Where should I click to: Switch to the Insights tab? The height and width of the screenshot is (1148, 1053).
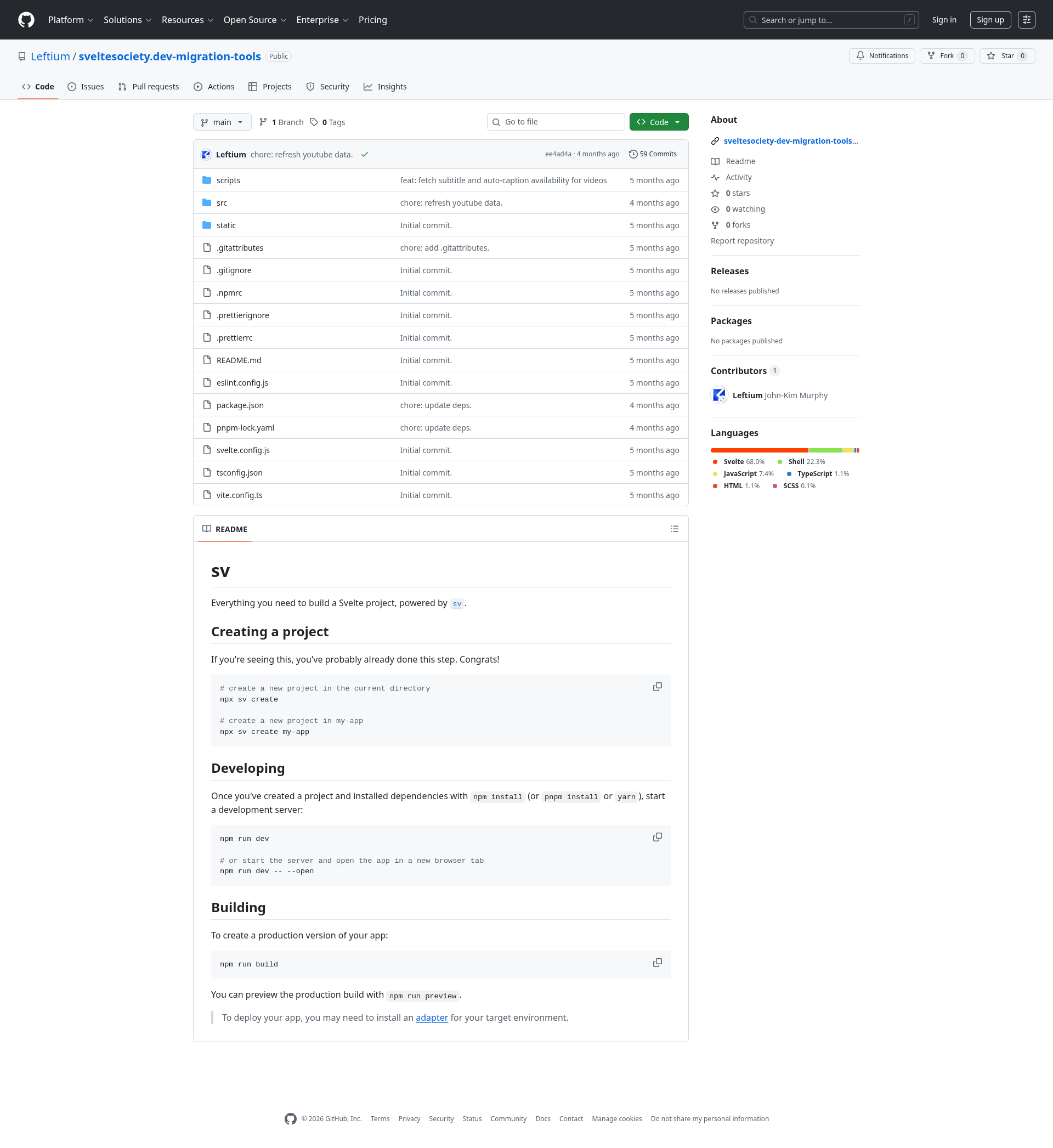click(385, 87)
